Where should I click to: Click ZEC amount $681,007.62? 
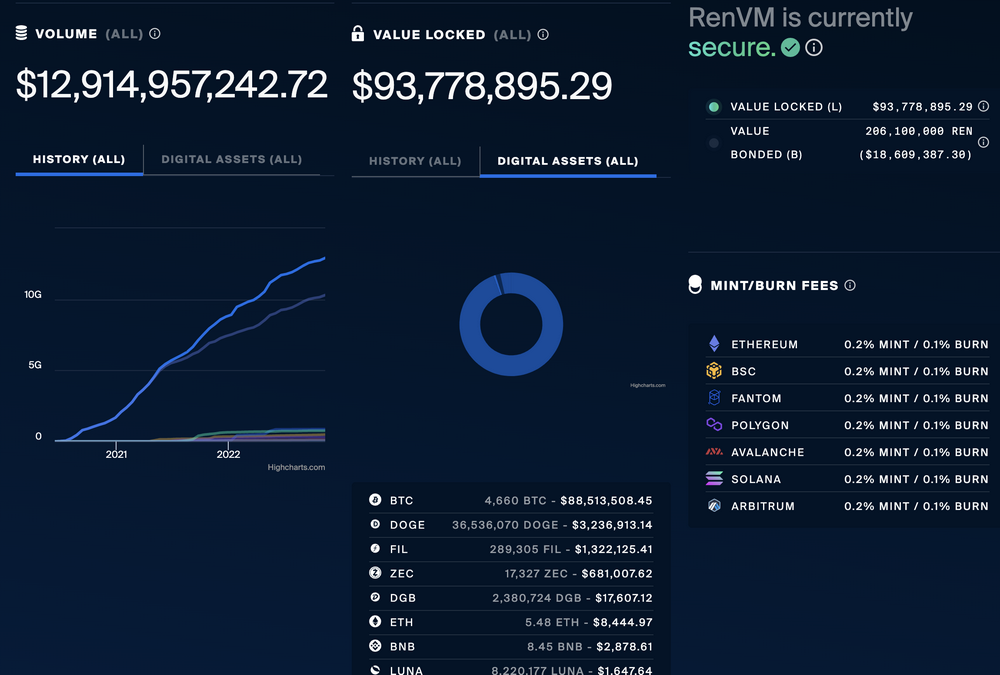617,573
